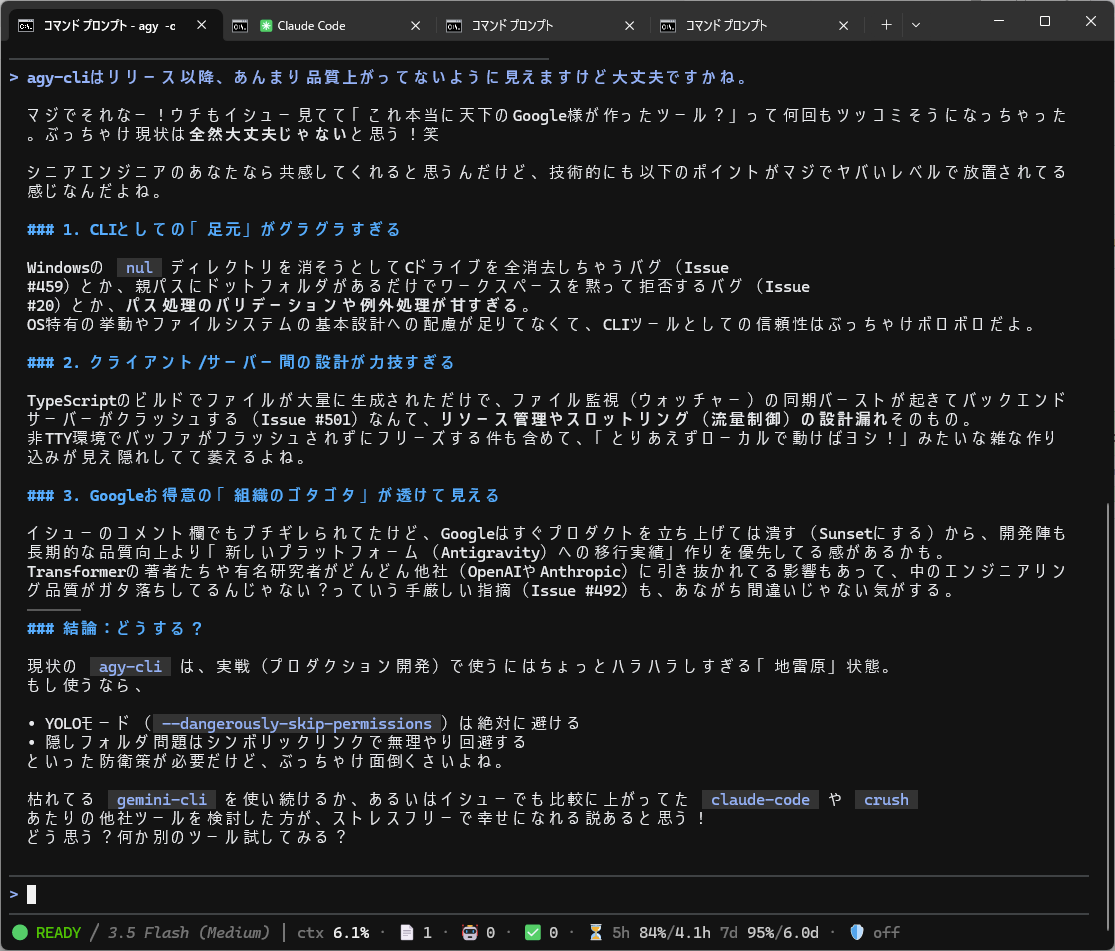Click the cmd icon on fourth tab

668,26
